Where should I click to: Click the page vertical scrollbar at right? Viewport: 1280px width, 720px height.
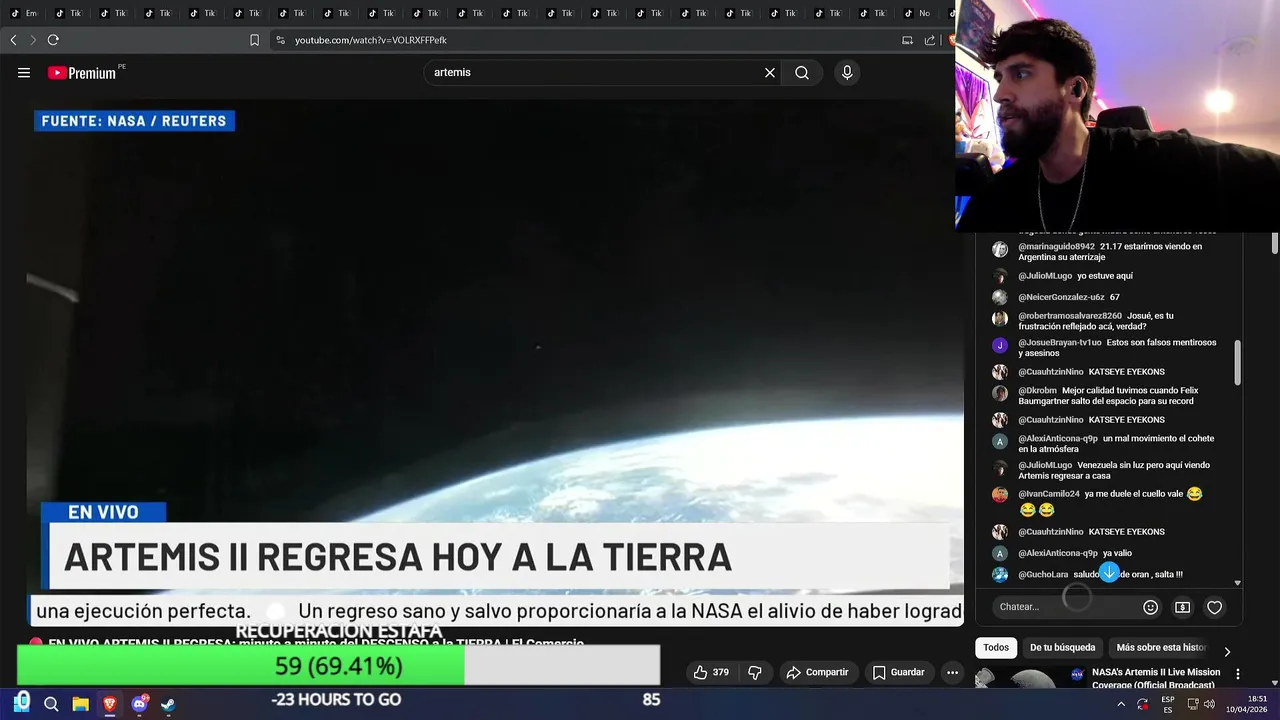pyautogui.click(x=1275, y=242)
